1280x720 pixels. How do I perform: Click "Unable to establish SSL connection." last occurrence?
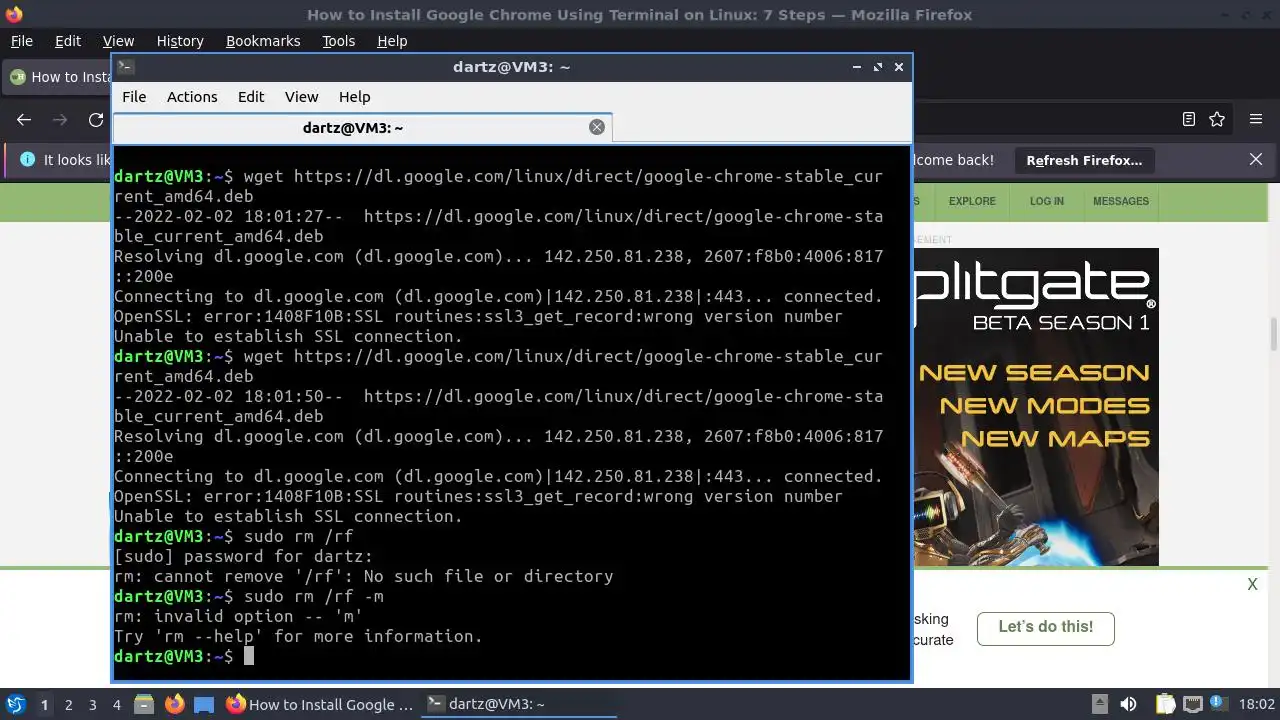pyautogui.click(x=289, y=516)
